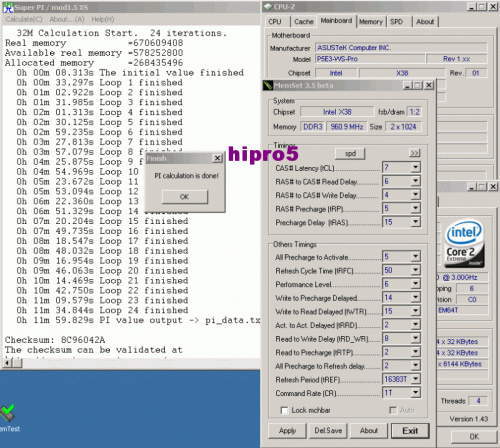Open the CAS# Latency dropdown
The image size is (500, 448).
coord(415,167)
